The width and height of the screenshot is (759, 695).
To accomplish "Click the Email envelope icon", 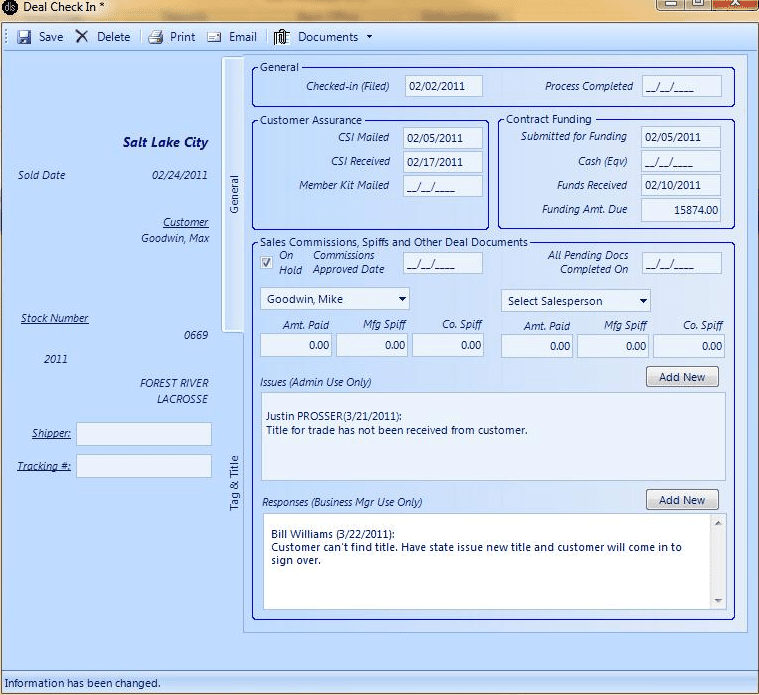I will pyautogui.click(x=214, y=37).
